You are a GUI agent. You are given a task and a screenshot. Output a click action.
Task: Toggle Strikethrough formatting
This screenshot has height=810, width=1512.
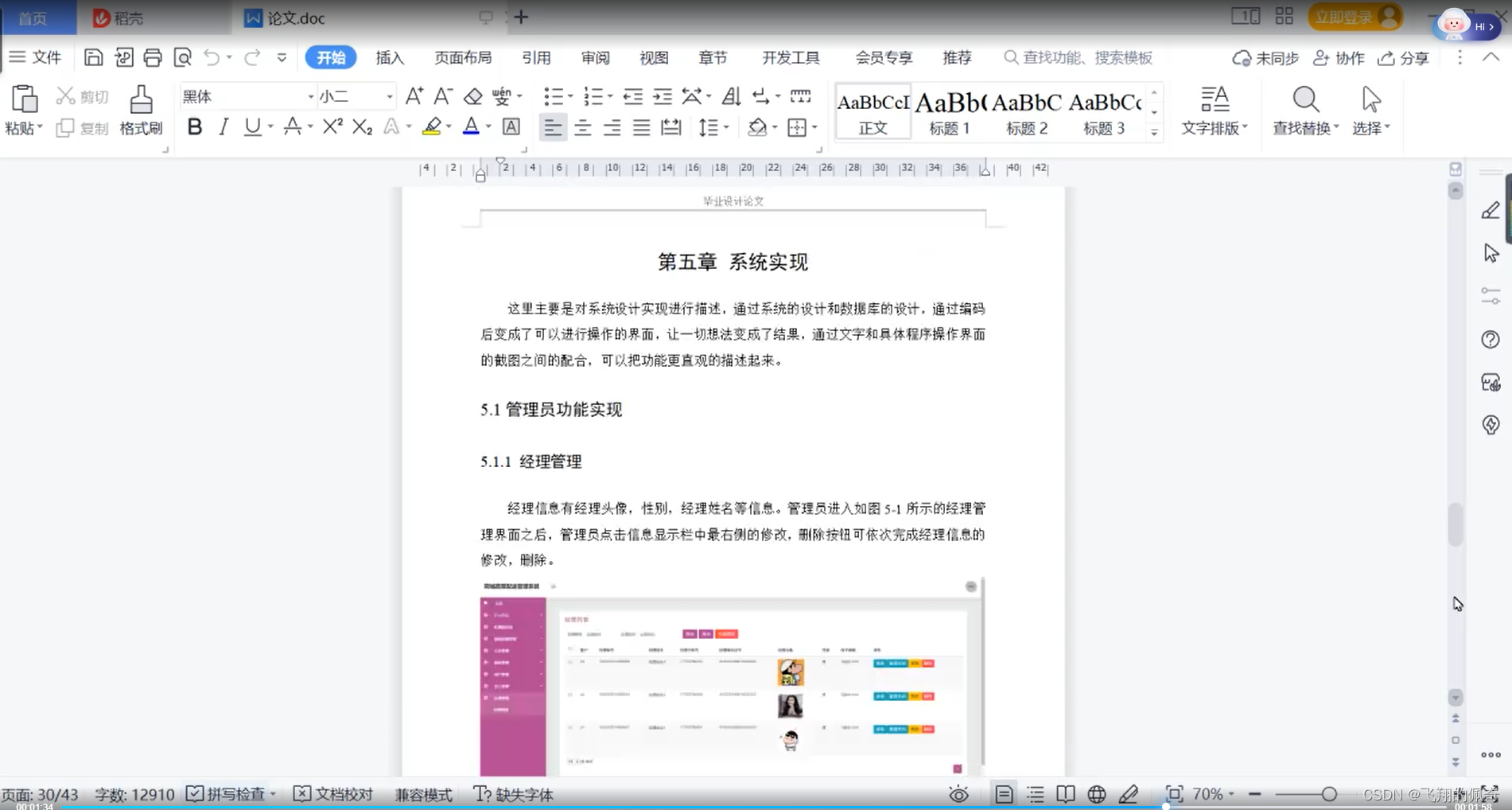pyautogui.click(x=292, y=127)
